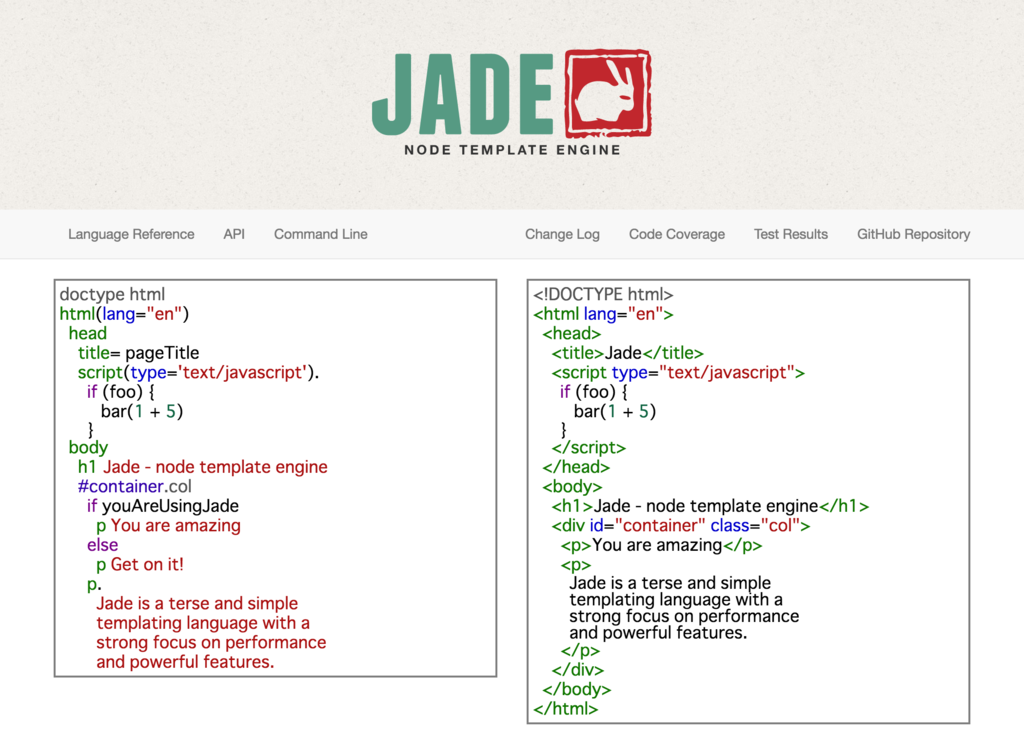Open Test Results link

791,234
